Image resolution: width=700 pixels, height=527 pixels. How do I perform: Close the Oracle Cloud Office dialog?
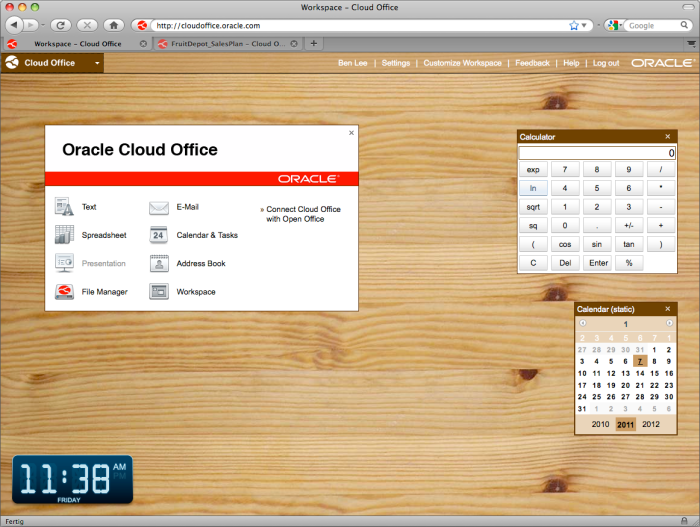click(x=351, y=133)
